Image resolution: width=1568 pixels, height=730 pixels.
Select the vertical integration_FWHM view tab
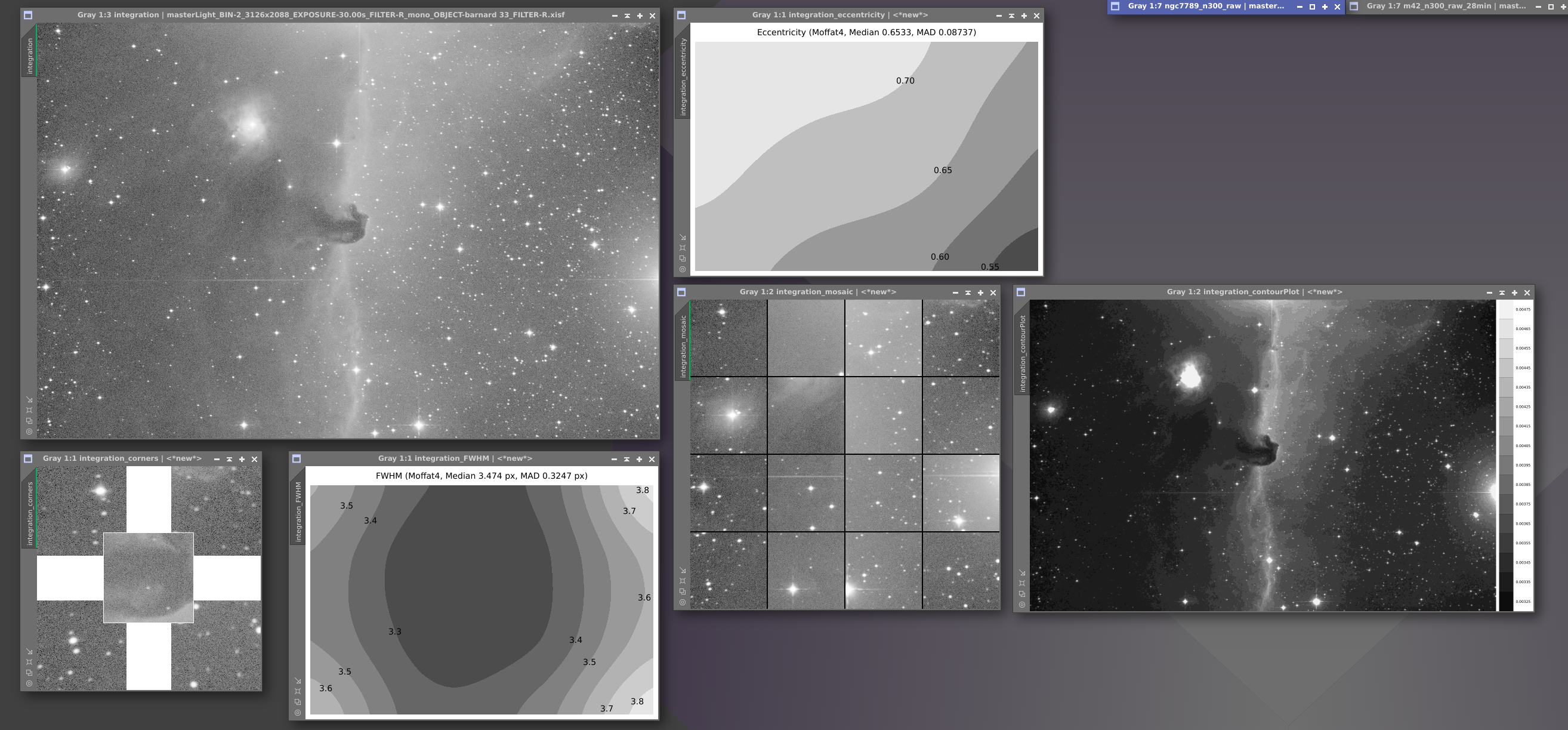(x=298, y=512)
